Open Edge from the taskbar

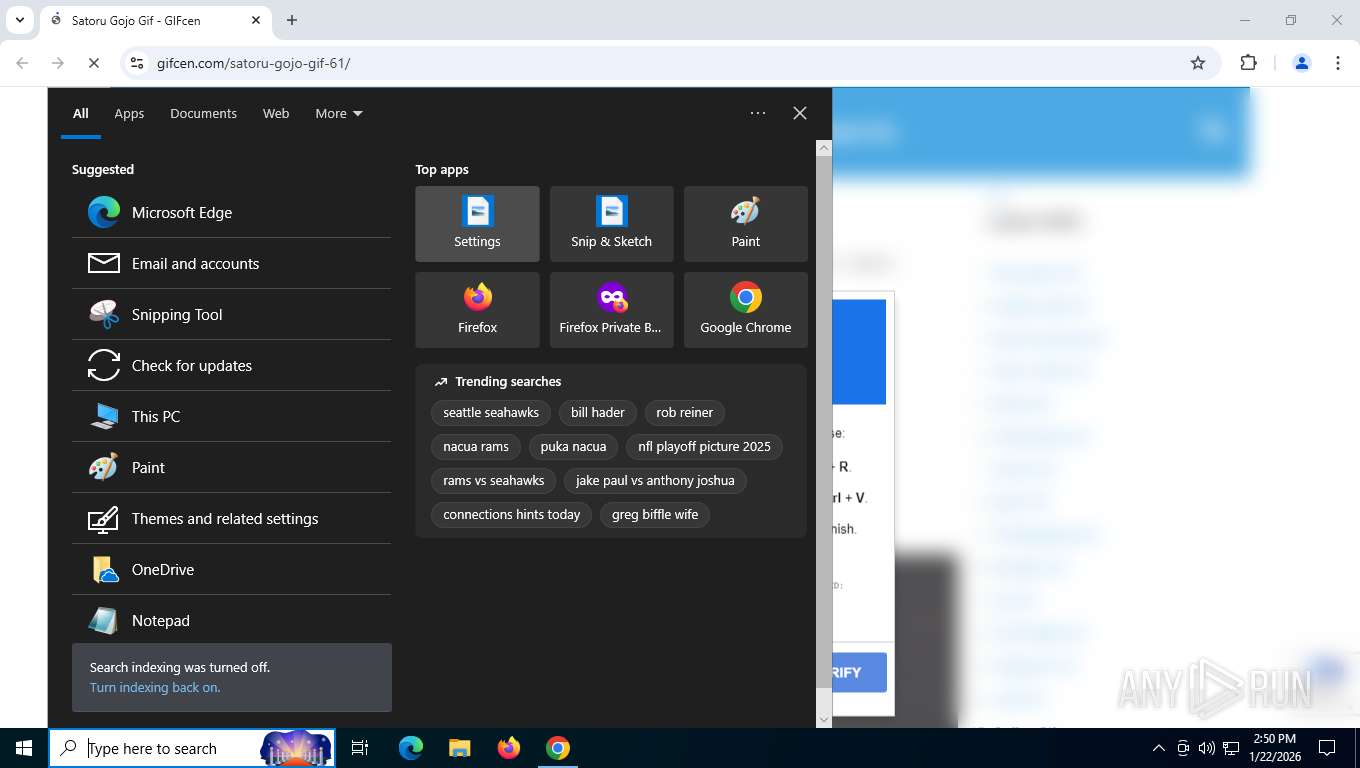click(411, 748)
